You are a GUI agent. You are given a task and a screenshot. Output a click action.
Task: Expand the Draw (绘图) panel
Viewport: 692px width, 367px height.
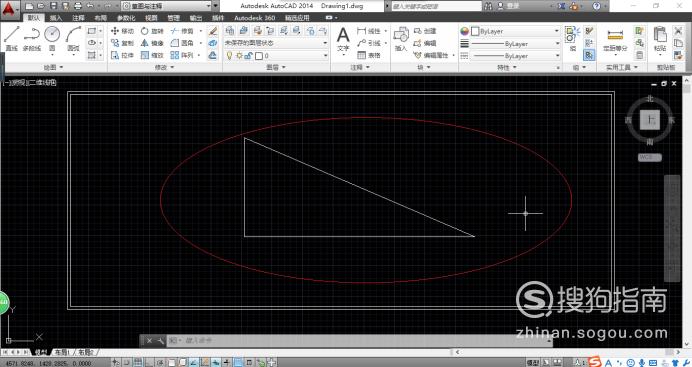click(54, 67)
